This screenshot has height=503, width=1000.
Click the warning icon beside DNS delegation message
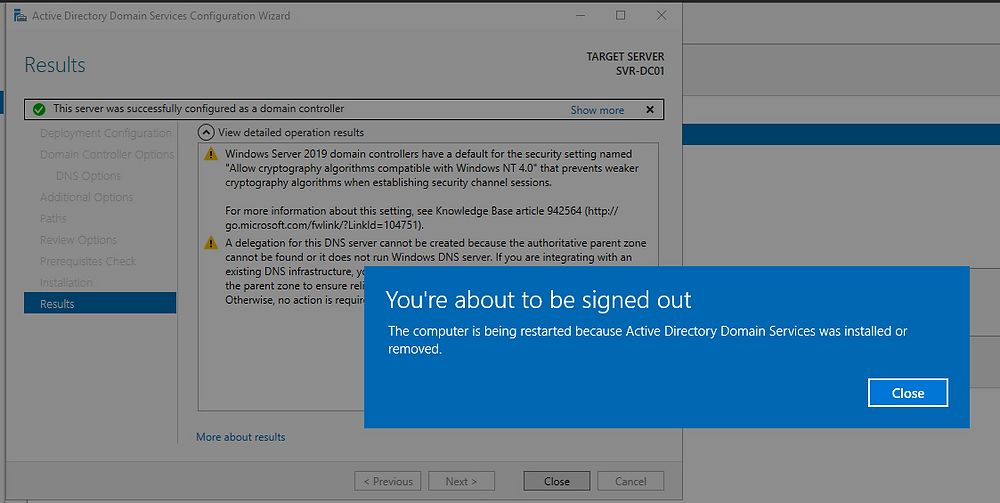coord(211,243)
